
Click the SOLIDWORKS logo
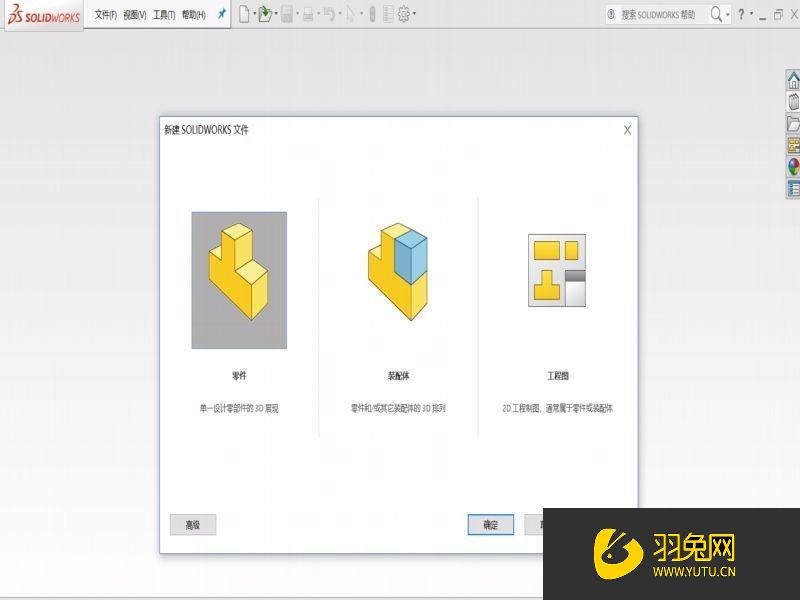coord(44,15)
